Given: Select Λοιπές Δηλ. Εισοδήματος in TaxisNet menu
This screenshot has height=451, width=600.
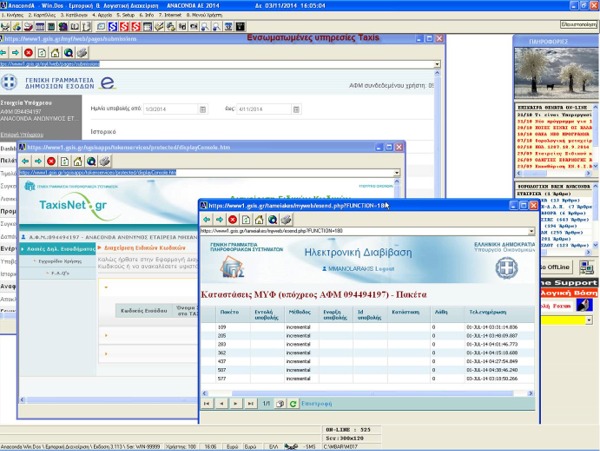Looking at the screenshot, I should (x=57, y=249).
